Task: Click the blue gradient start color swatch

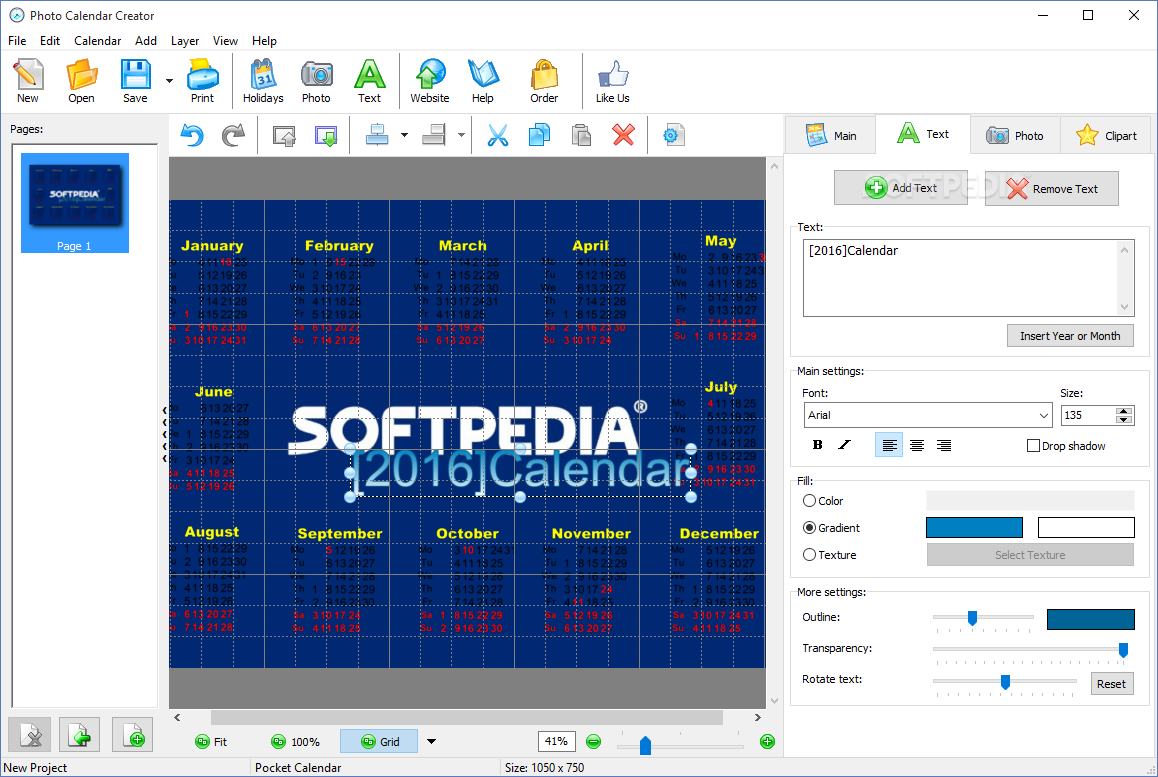Action: point(974,527)
